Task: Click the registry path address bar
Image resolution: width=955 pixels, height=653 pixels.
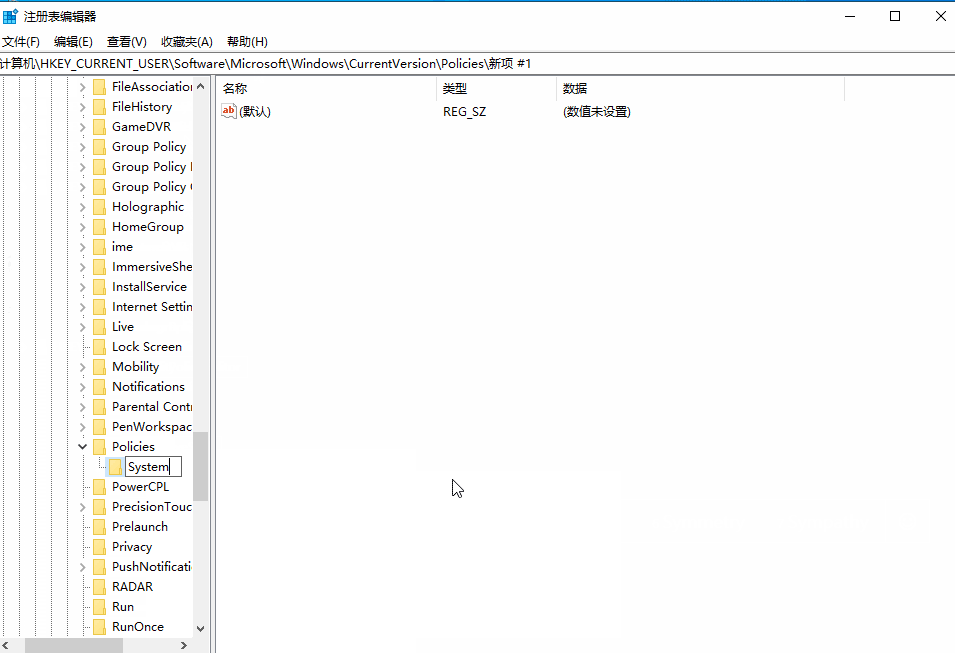Action: [400, 62]
